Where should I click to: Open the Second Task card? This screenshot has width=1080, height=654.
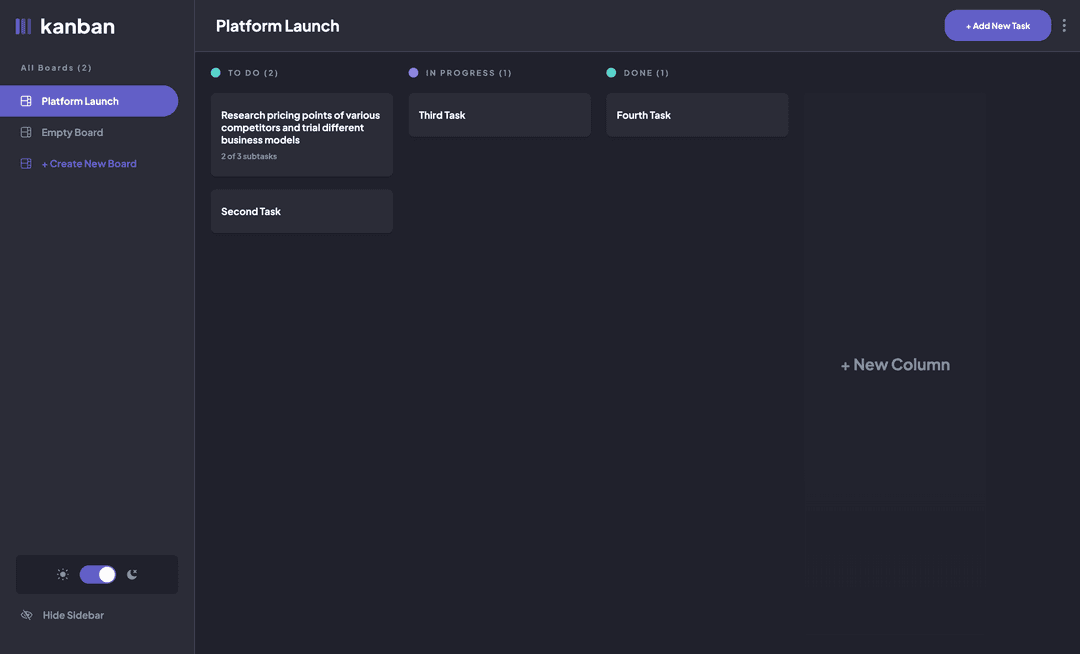(301, 211)
